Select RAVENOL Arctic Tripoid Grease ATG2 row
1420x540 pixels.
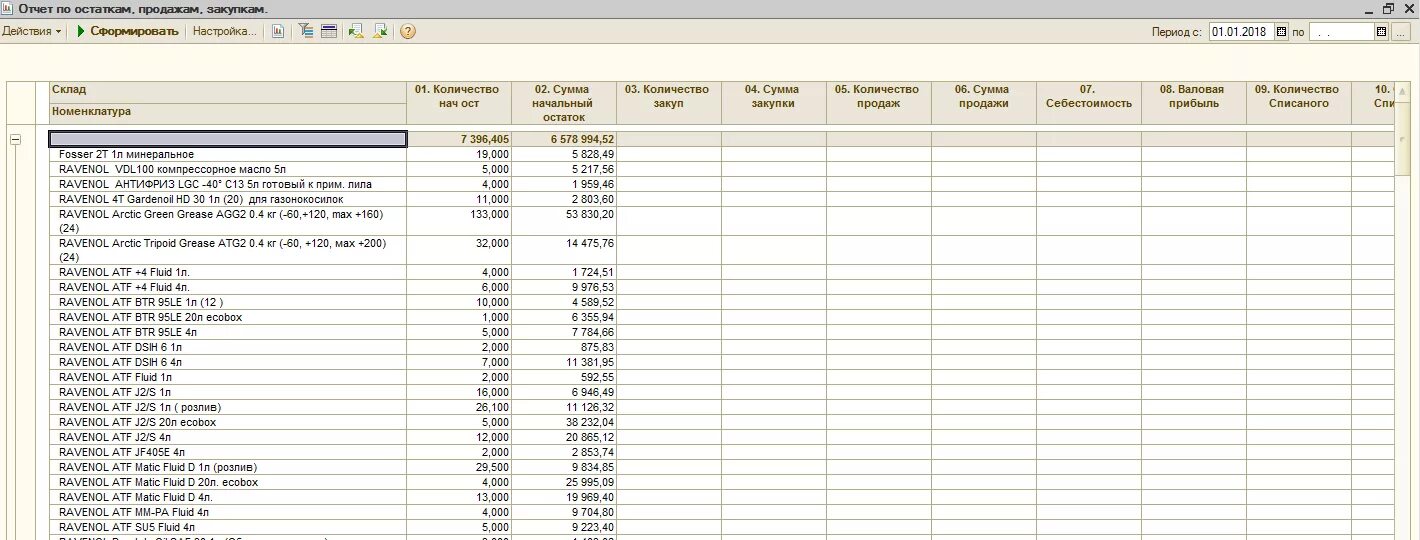tap(228, 250)
